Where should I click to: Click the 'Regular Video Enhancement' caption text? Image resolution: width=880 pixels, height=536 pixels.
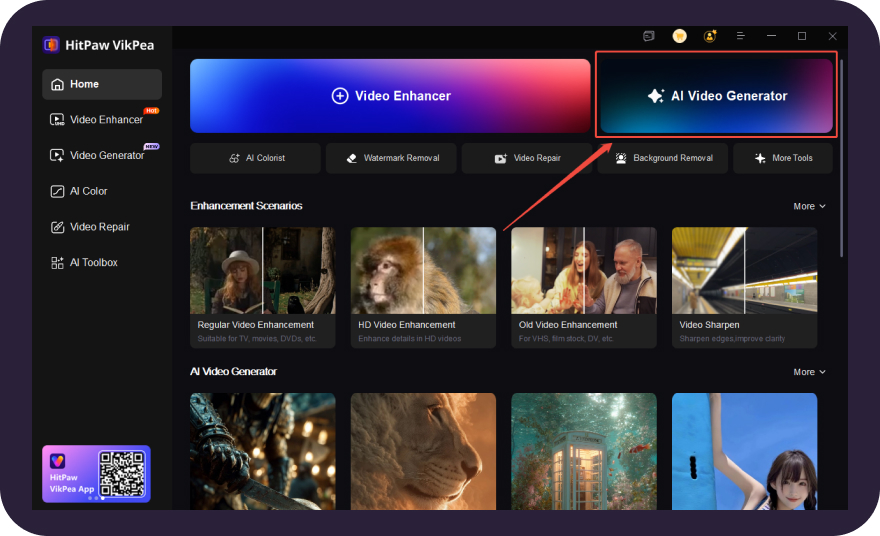255,325
